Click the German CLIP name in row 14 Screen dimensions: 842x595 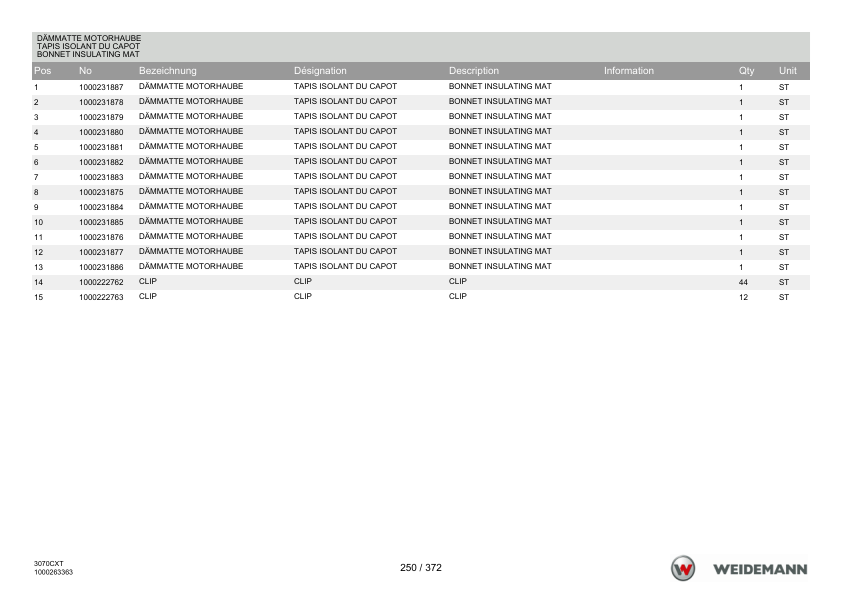[x=148, y=281]
